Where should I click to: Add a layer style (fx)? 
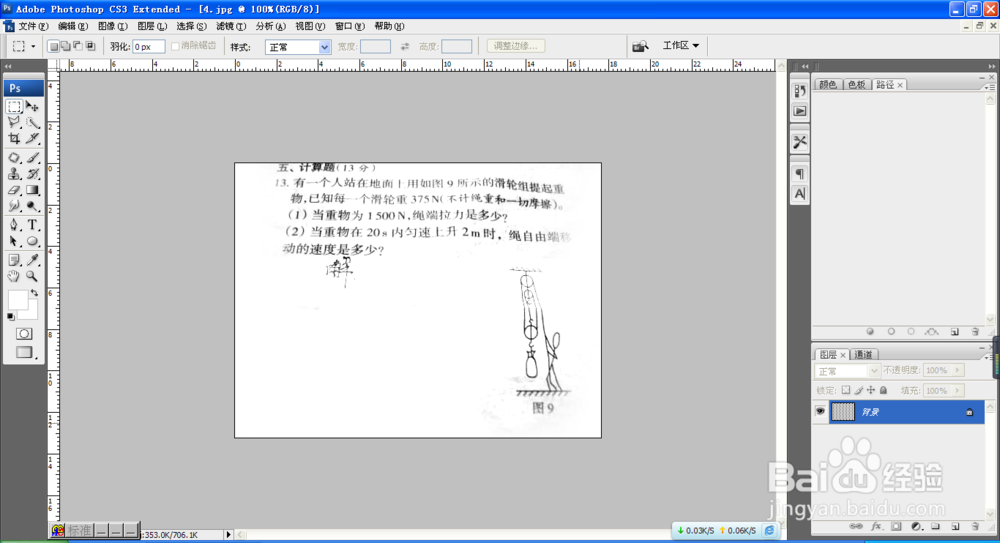pyautogui.click(x=876, y=526)
